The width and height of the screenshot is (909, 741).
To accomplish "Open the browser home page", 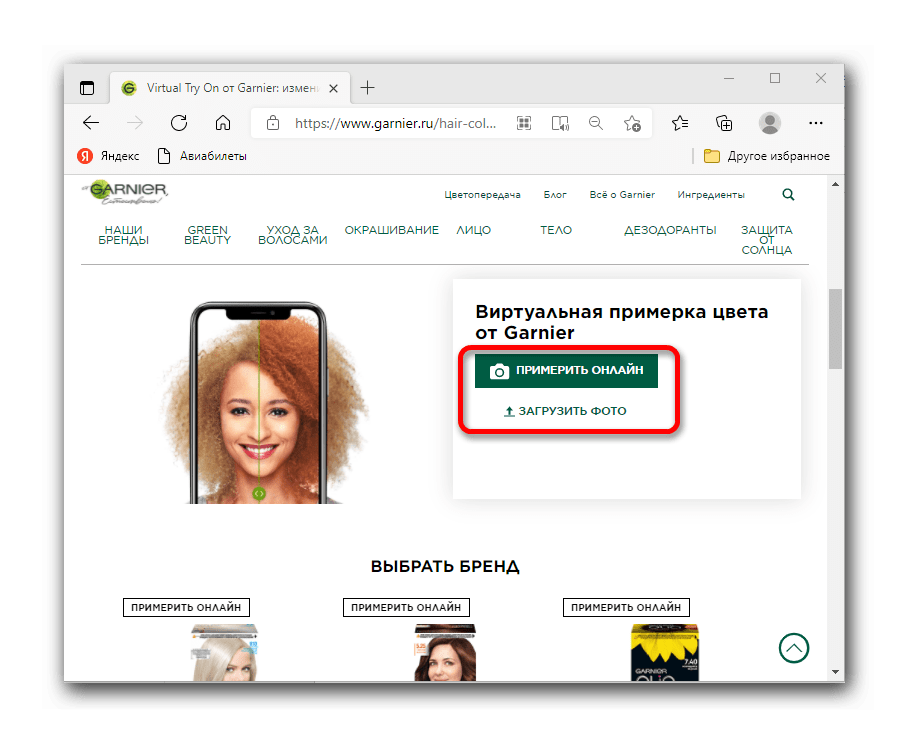I will click(x=223, y=123).
